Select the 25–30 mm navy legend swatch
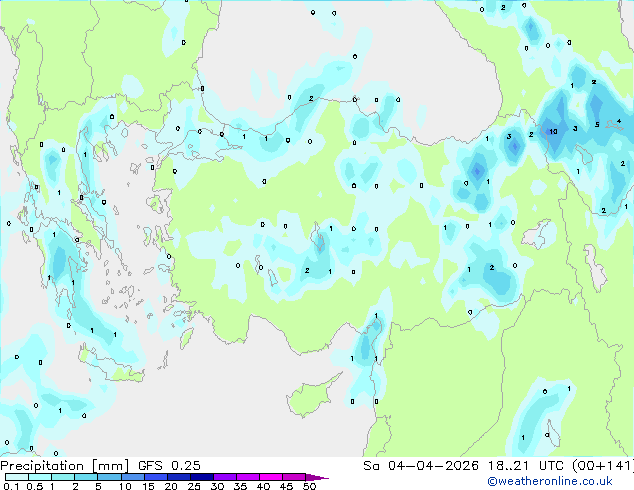634x490 pixels. [201, 477]
